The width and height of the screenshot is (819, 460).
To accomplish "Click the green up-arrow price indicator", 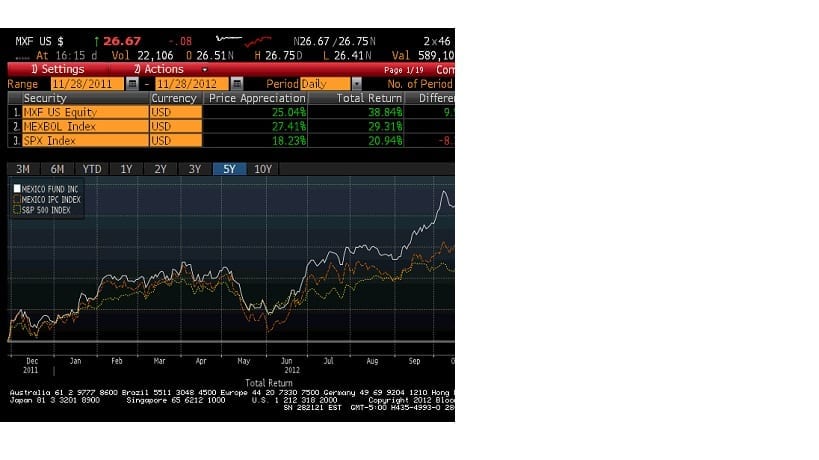I will pos(96,41).
